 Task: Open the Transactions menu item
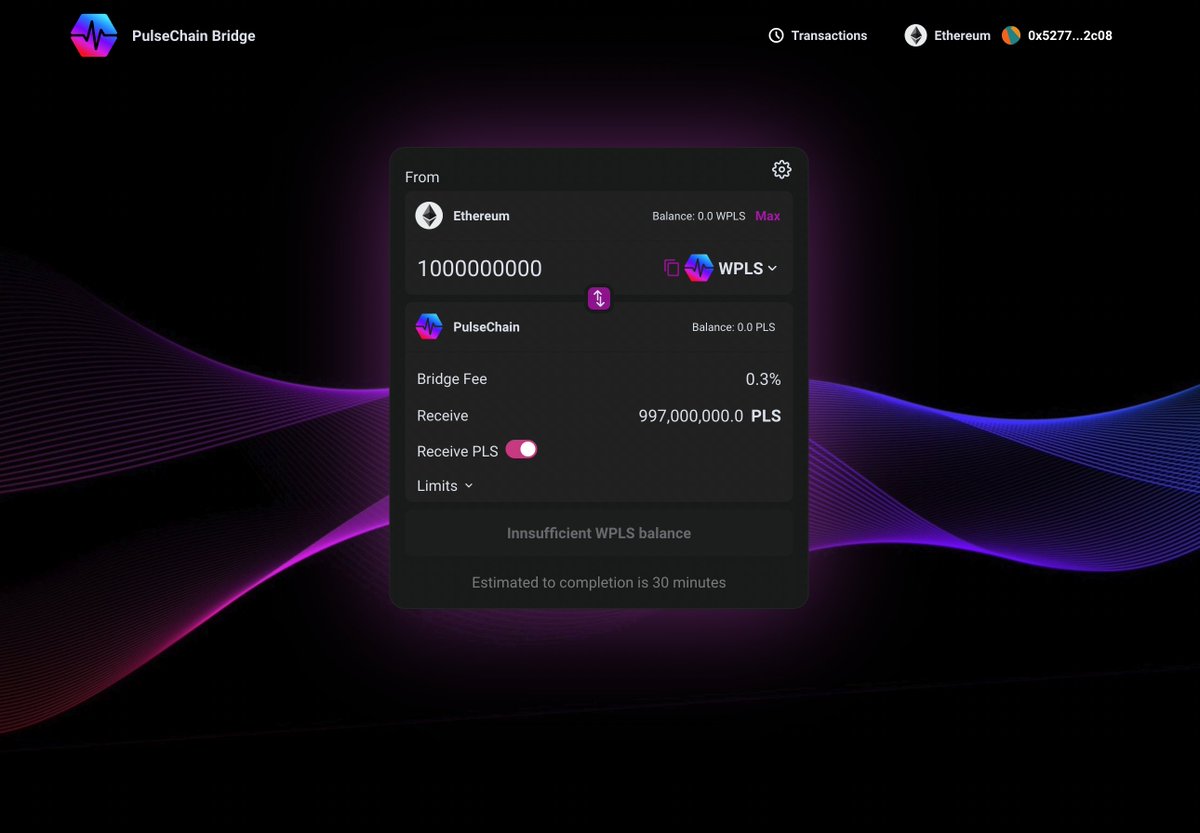(x=828, y=35)
